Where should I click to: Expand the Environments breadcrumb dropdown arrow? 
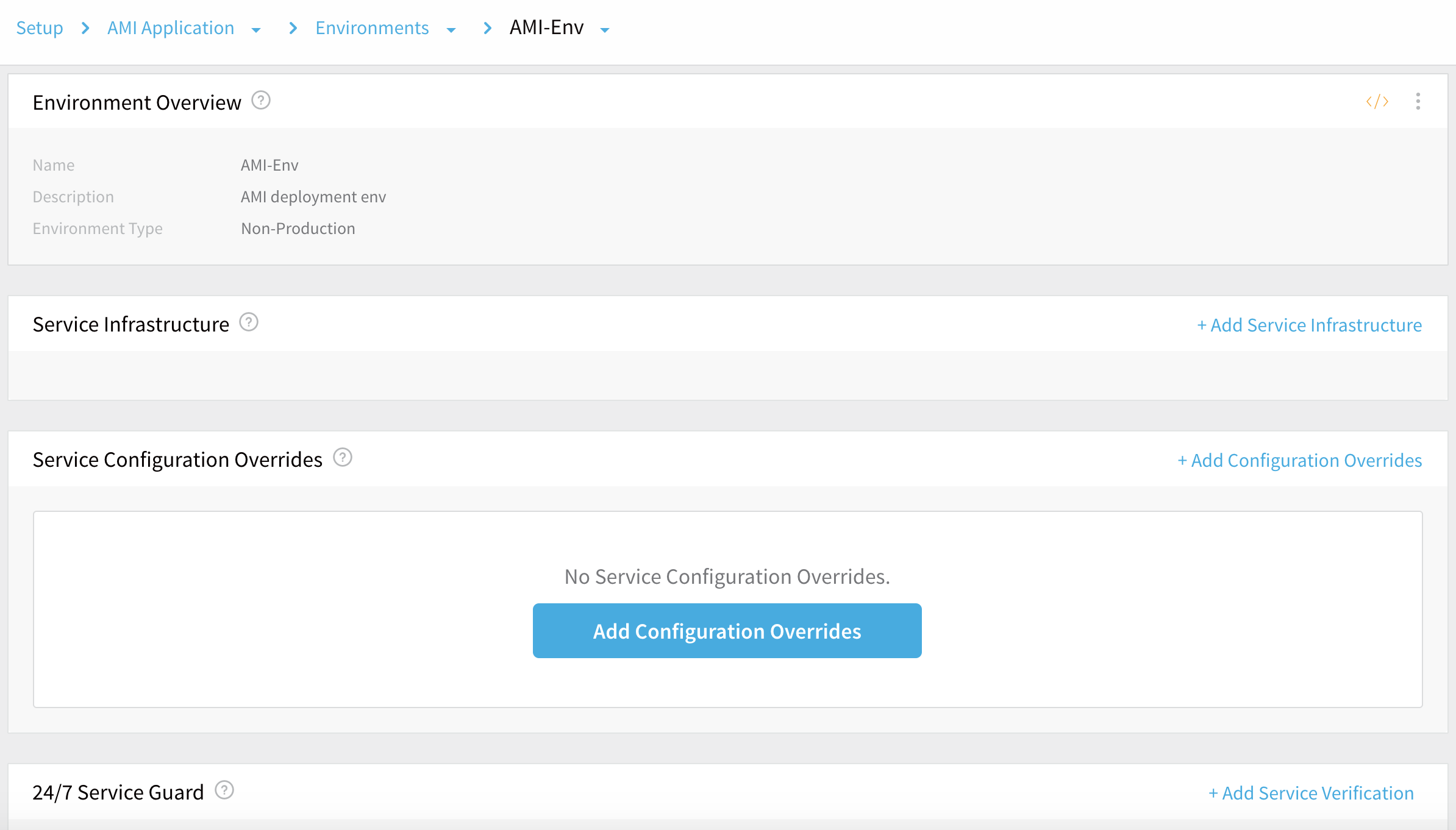(x=451, y=30)
